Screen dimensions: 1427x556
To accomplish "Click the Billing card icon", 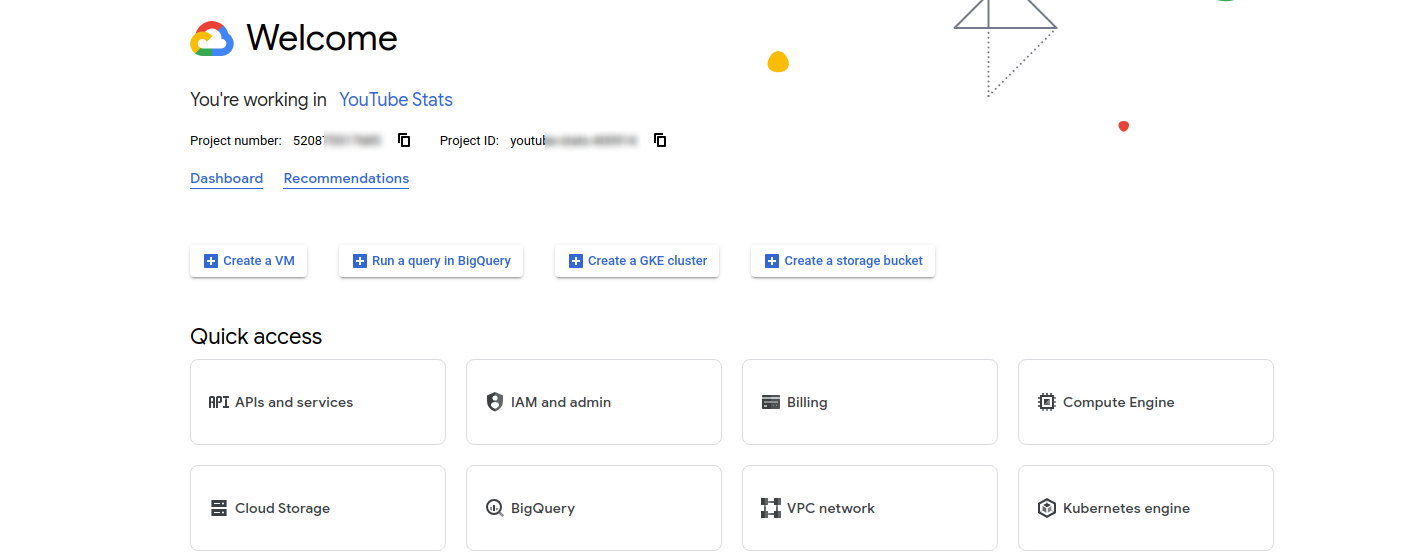I will (x=770, y=402).
